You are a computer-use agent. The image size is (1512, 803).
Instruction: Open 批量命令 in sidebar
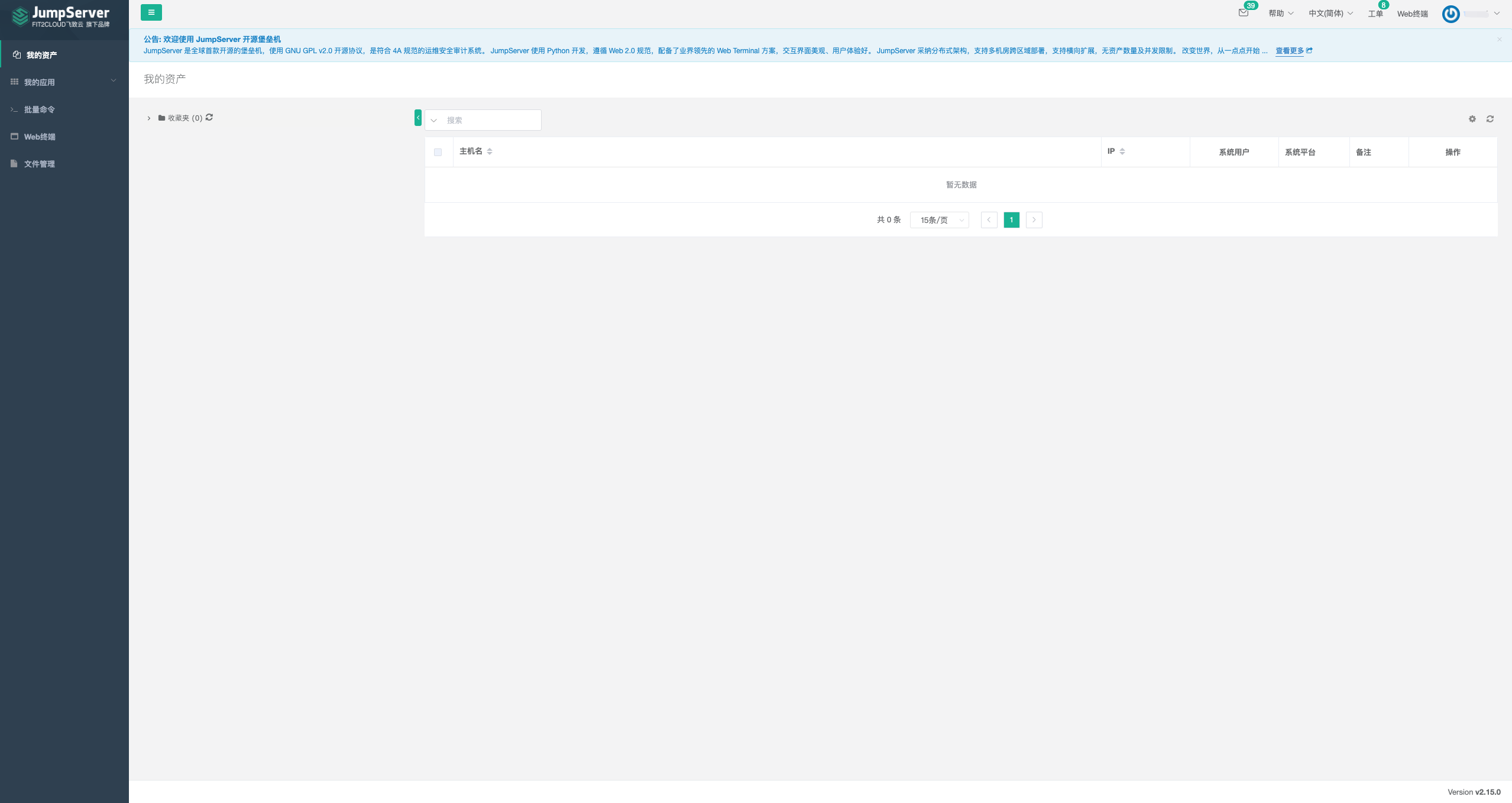coord(39,109)
